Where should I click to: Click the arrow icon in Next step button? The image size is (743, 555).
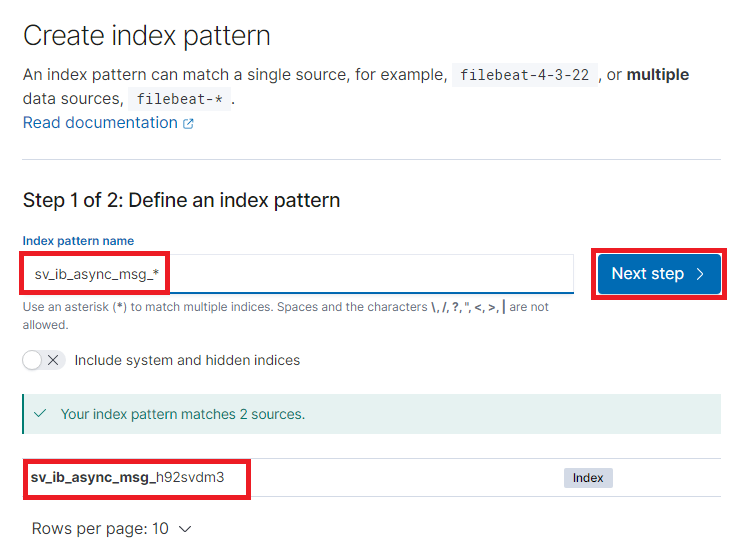click(x=700, y=274)
